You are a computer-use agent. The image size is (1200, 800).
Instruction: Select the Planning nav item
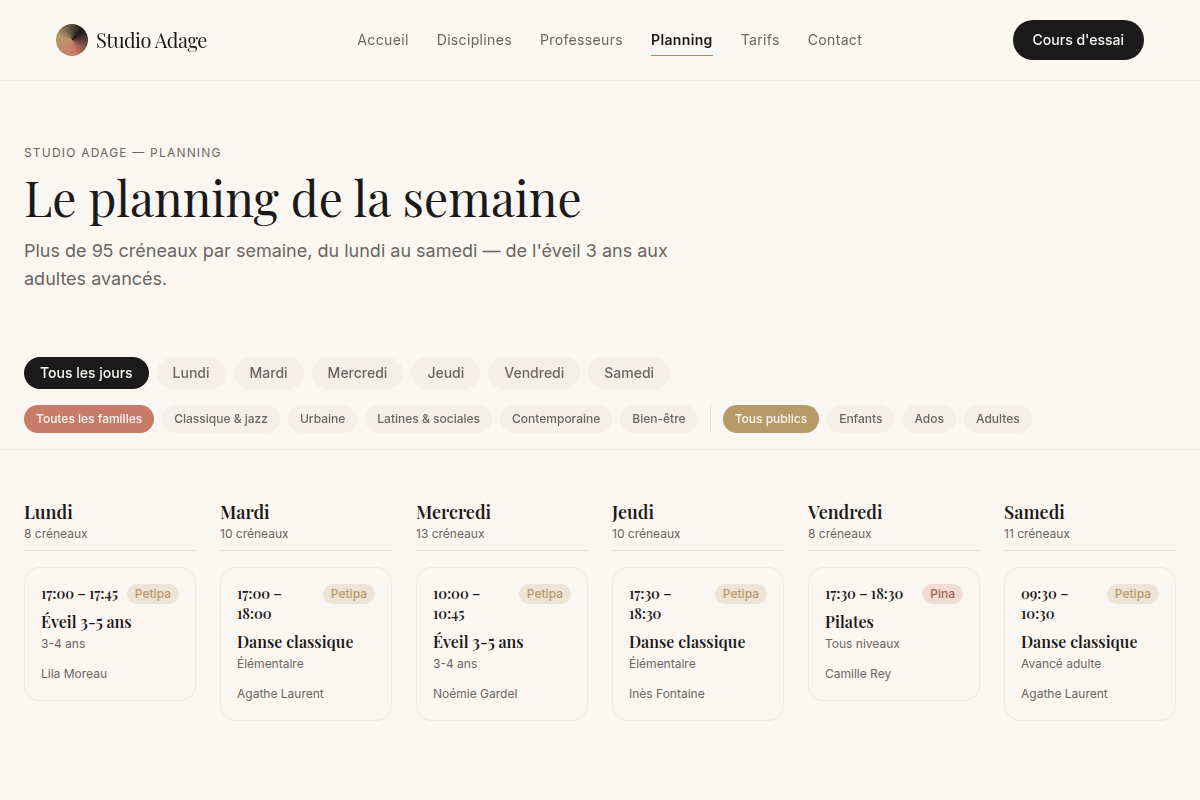(682, 40)
